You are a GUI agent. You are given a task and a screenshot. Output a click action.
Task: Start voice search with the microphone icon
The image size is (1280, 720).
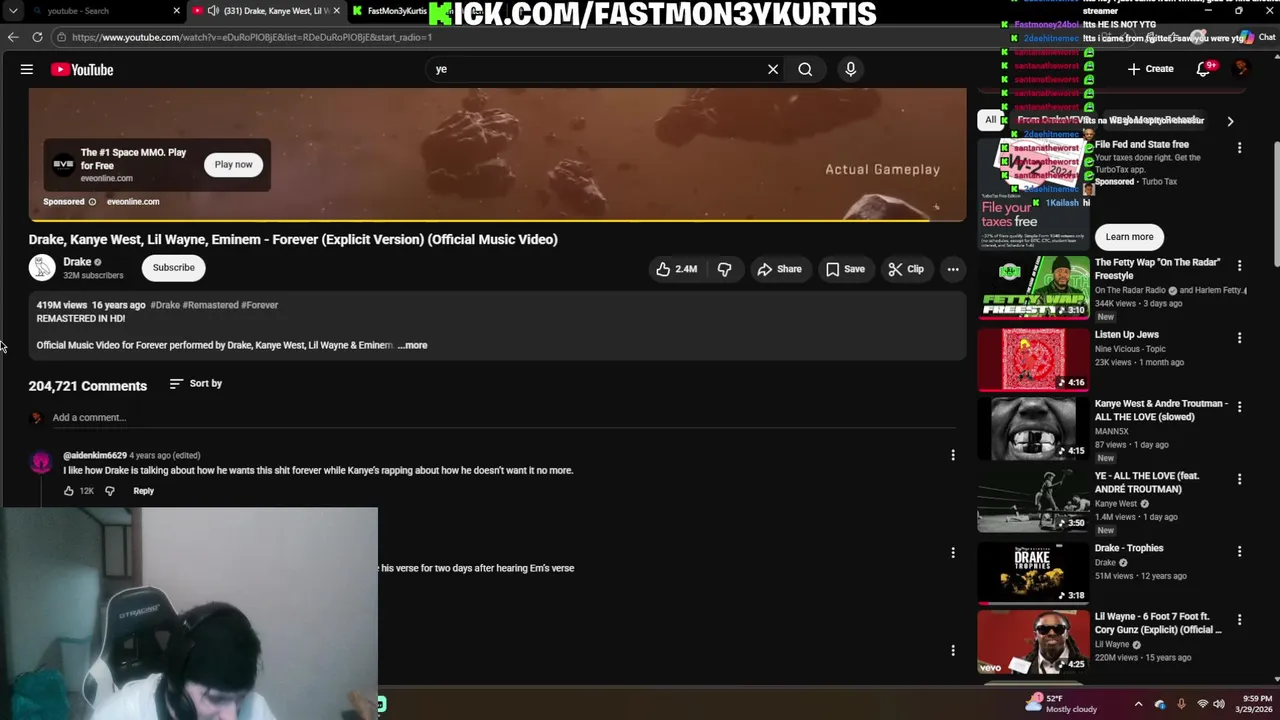tap(851, 69)
